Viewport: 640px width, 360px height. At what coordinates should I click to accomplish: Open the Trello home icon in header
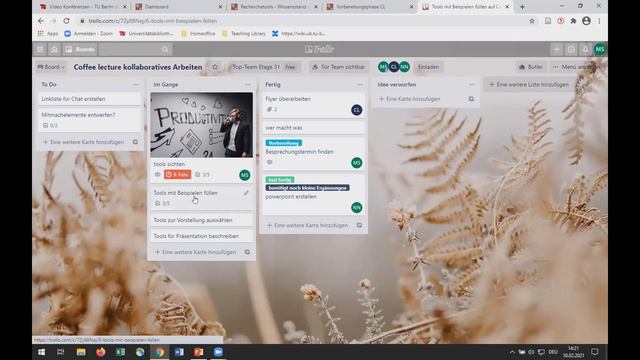54,49
